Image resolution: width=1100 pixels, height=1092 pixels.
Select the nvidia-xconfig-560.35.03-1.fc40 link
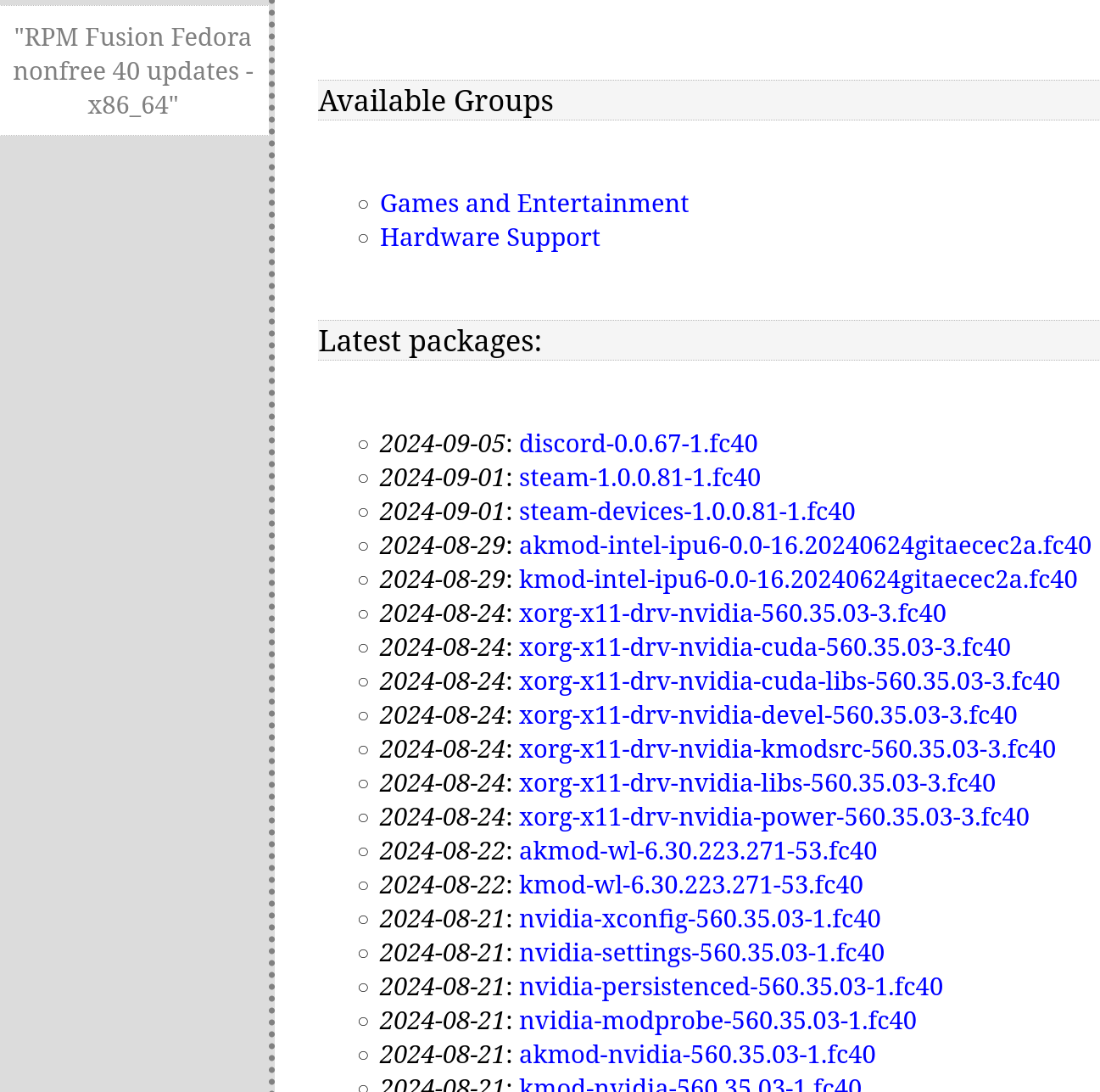700,919
